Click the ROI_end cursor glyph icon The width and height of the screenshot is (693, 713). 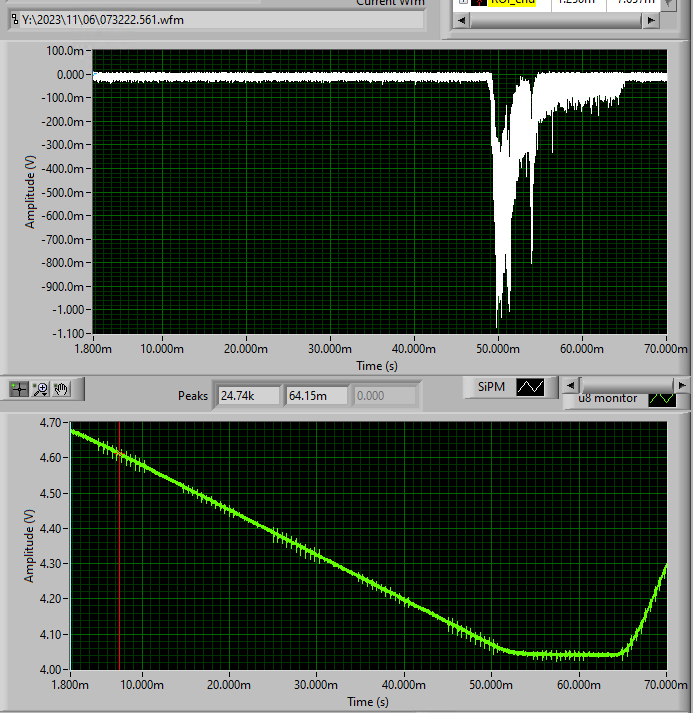coord(479,2)
